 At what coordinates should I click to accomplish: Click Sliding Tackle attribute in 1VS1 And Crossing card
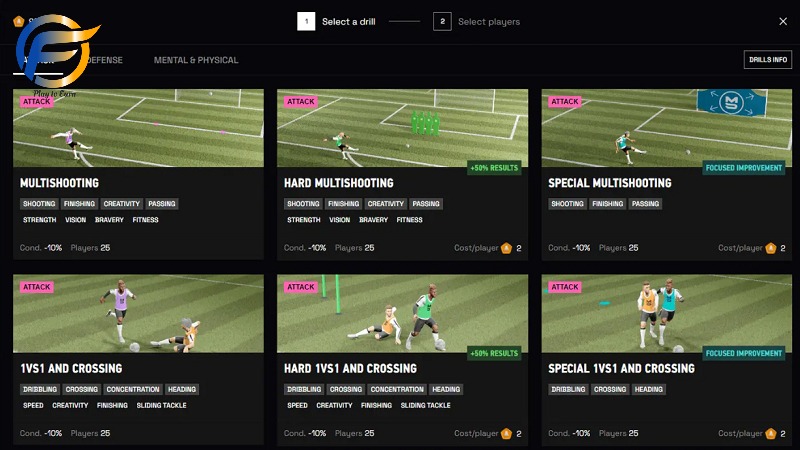161,406
